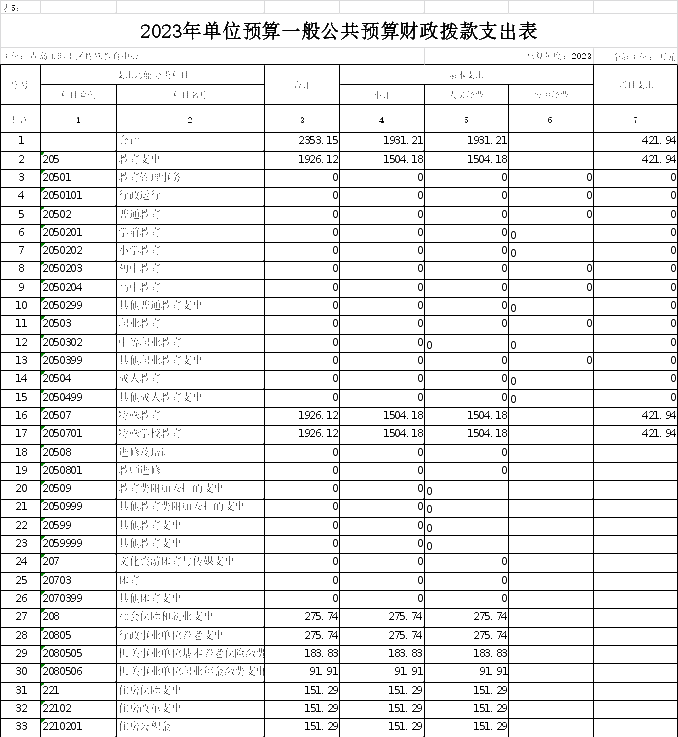
Task: Click the cell containing code 2050101
Action: [78, 195]
